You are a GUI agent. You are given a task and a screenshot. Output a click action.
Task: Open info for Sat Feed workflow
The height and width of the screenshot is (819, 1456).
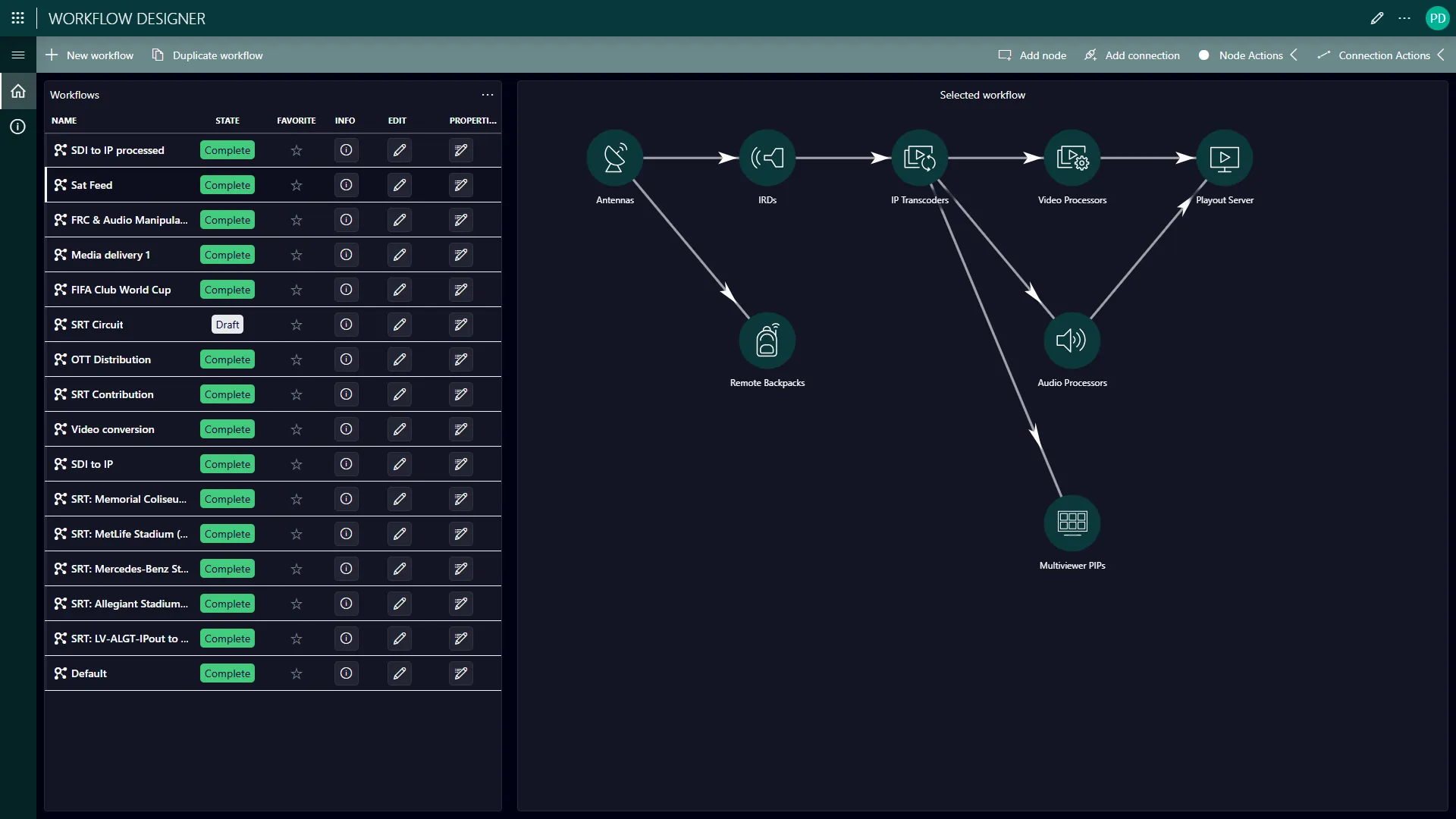346,185
